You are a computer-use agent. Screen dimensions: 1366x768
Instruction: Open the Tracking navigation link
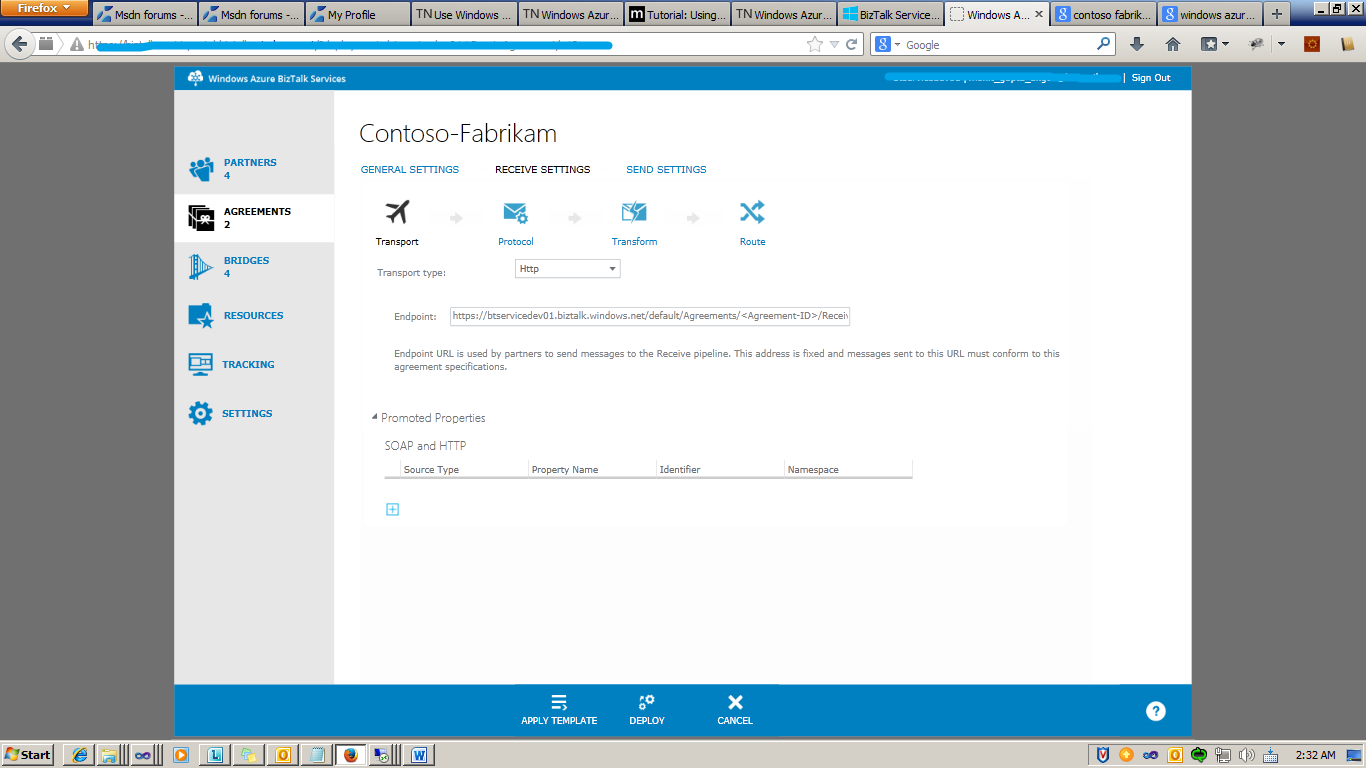click(x=248, y=365)
